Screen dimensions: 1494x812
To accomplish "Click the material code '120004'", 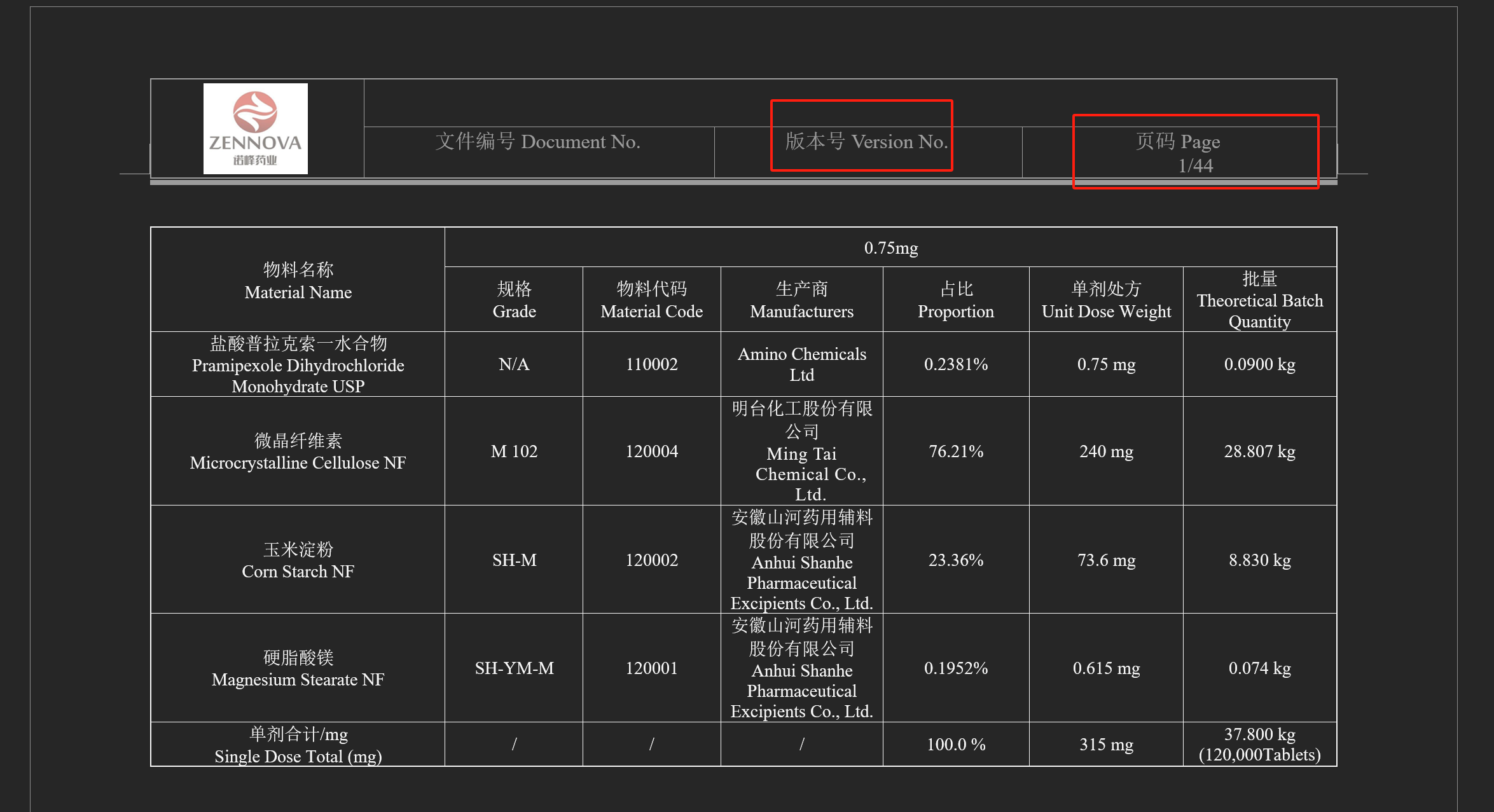I will point(652,451).
